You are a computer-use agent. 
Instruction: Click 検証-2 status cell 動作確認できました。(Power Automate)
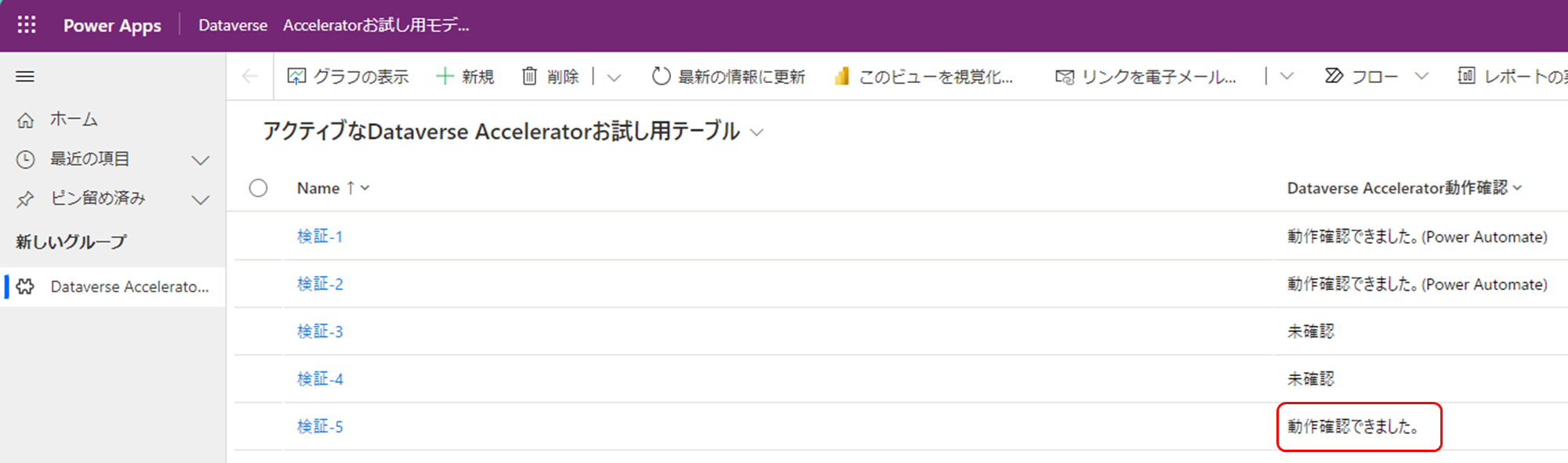(1417, 284)
